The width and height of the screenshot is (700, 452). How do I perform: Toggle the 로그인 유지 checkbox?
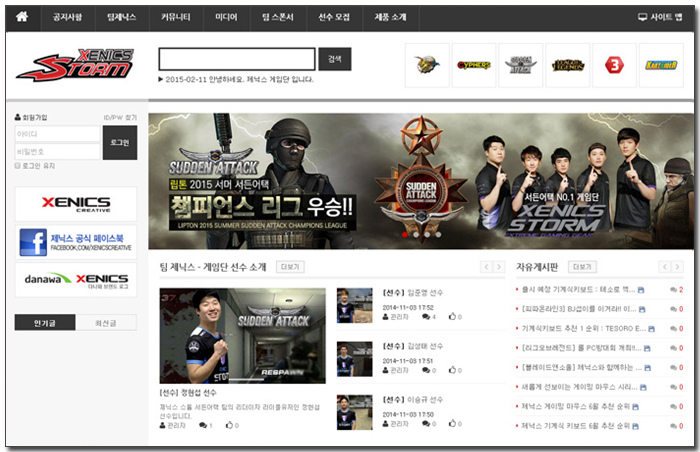pyautogui.click(x=17, y=166)
